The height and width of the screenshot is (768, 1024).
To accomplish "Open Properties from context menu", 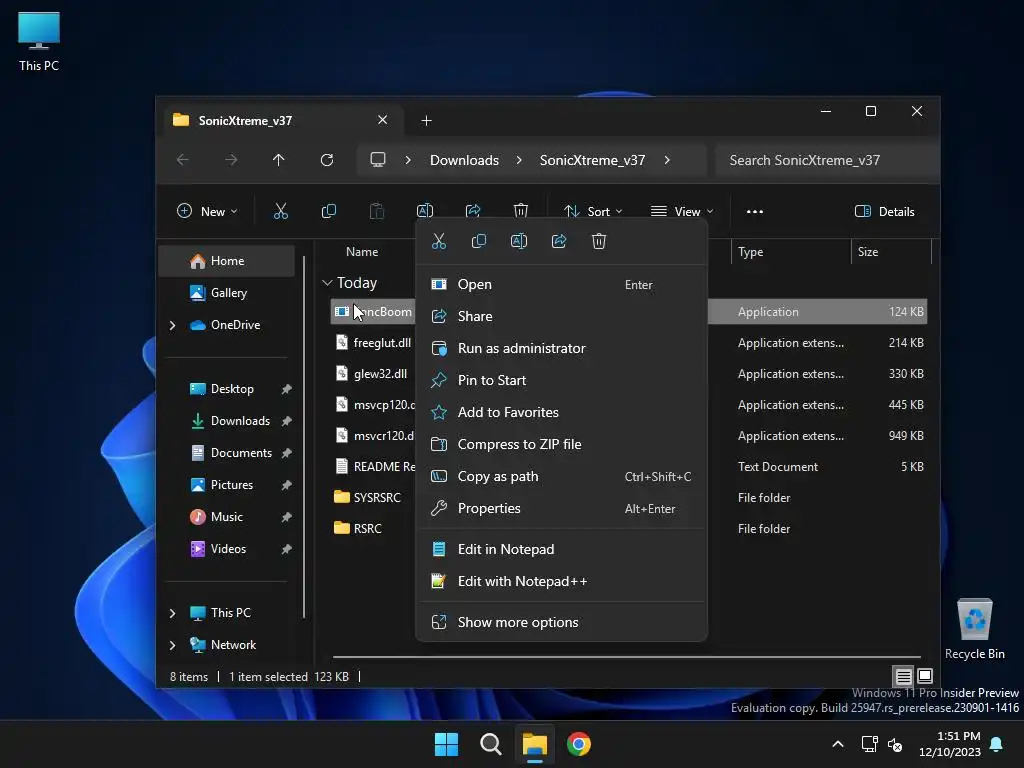I will tap(561, 509).
